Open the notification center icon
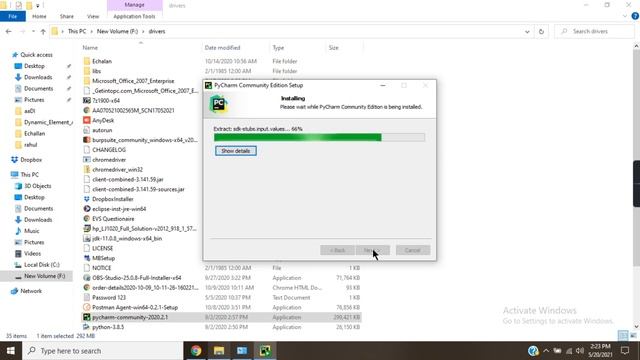Viewport: 640px width, 360px height. pos(625,351)
